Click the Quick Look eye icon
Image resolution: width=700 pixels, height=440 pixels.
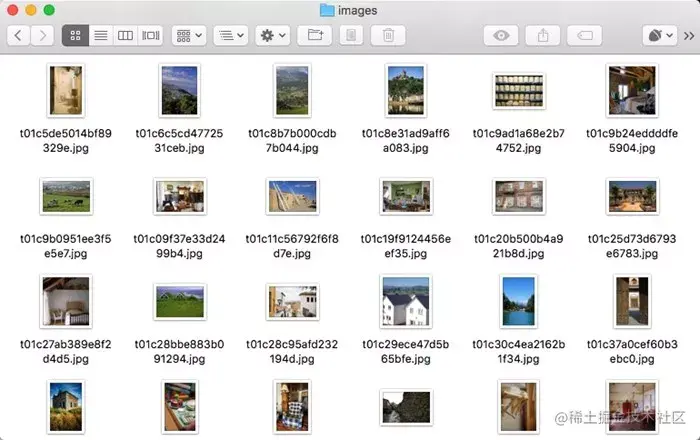coord(501,35)
